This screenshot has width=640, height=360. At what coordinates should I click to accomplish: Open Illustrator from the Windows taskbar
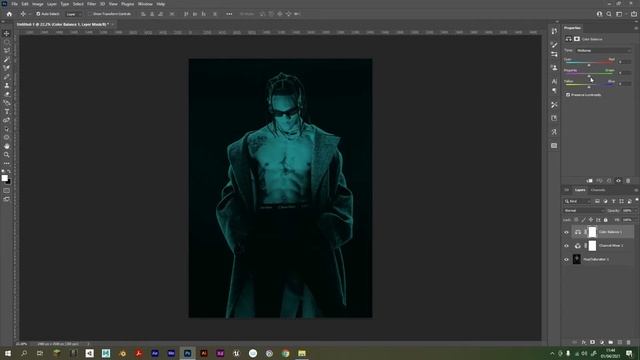(204, 353)
